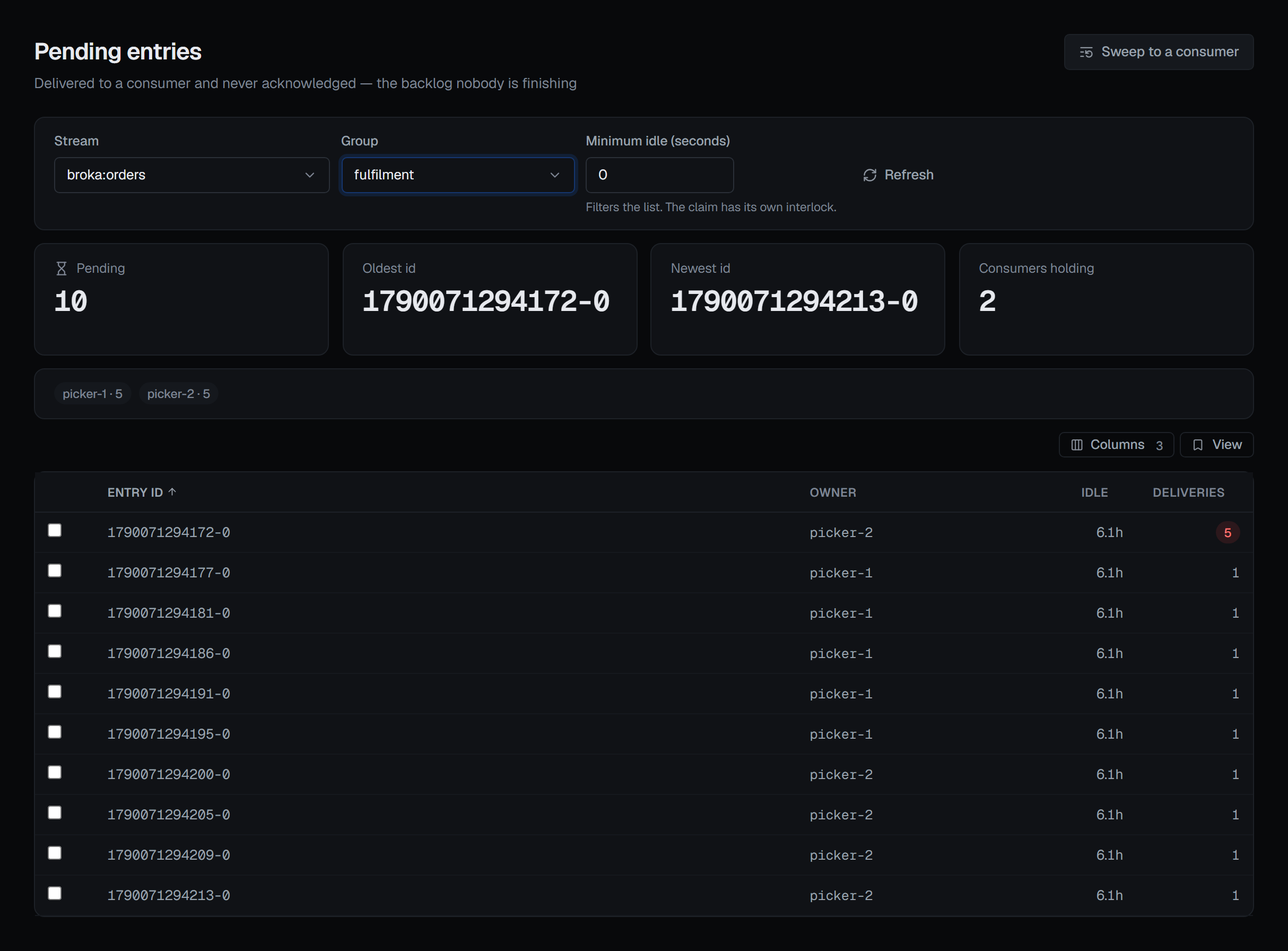Click the bookmark icon in the View button
Image resolution: width=1288 pixels, height=951 pixels.
pyautogui.click(x=1198, y=445)
